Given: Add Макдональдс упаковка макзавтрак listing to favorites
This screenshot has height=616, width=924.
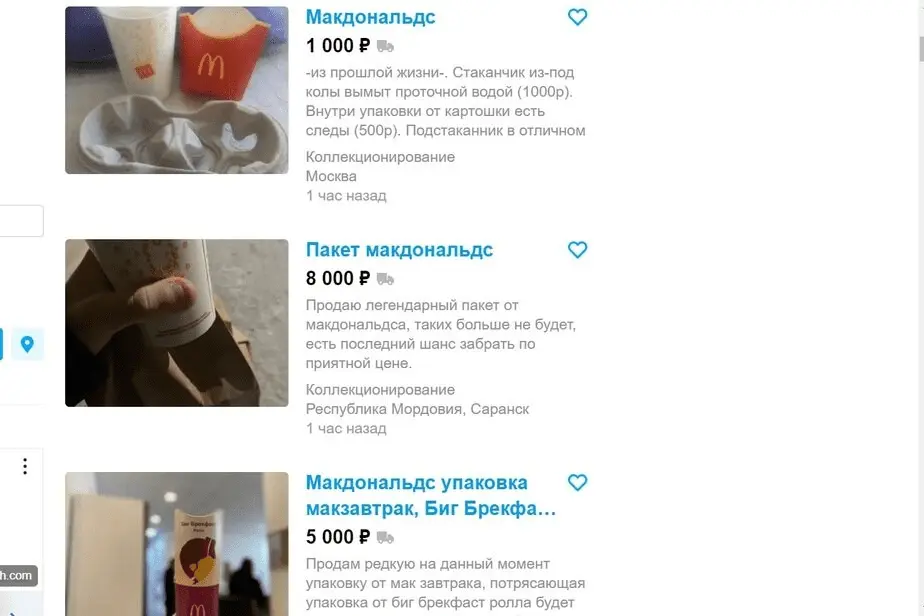Looking at the screenshot, I should [x=578, y=483].
